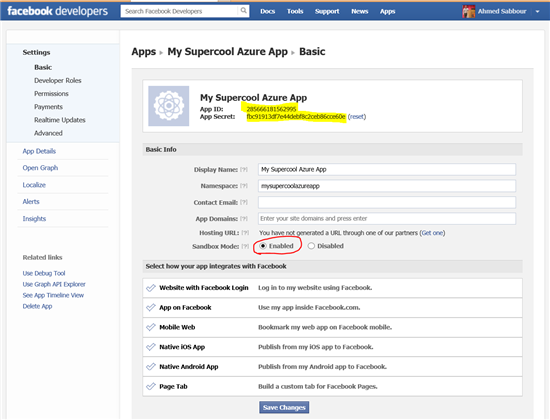Screen dimensions: 550x420
Task: Open the Support menu
Action: pyautogui.click(x=327, y=12)
